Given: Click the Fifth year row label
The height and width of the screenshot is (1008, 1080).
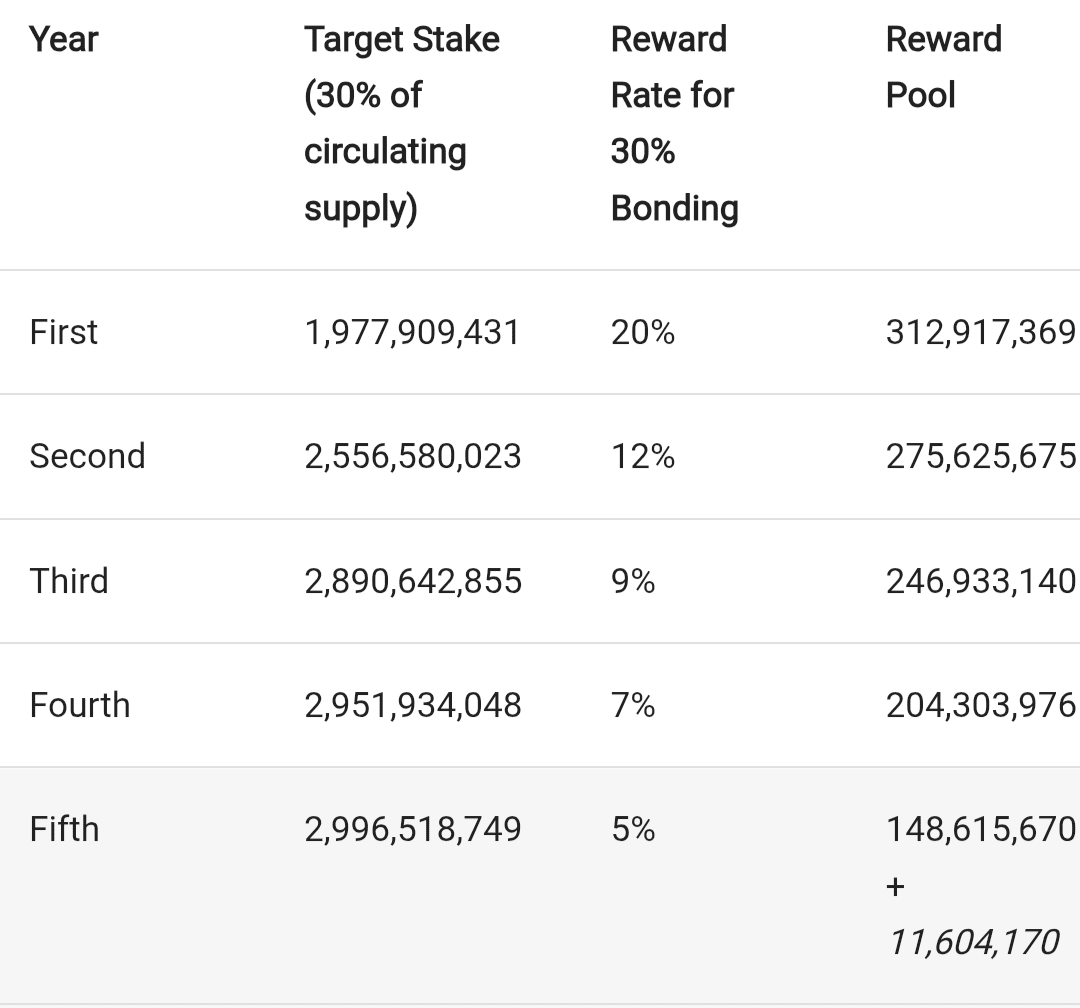Looking at the screenshot, I should point(65,829).
